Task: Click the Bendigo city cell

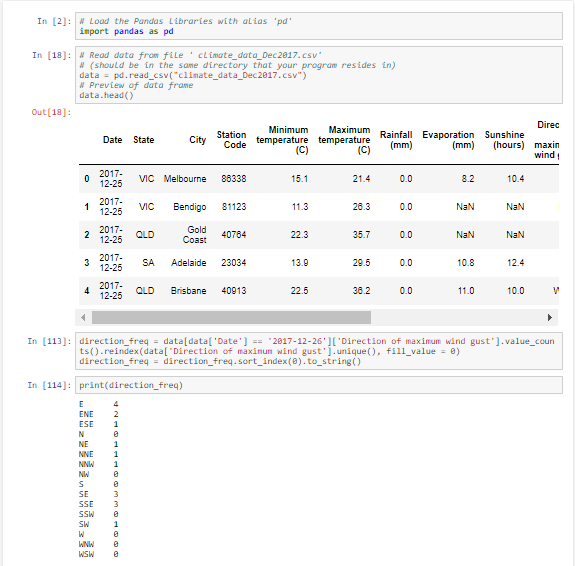Action: [190, 207]
